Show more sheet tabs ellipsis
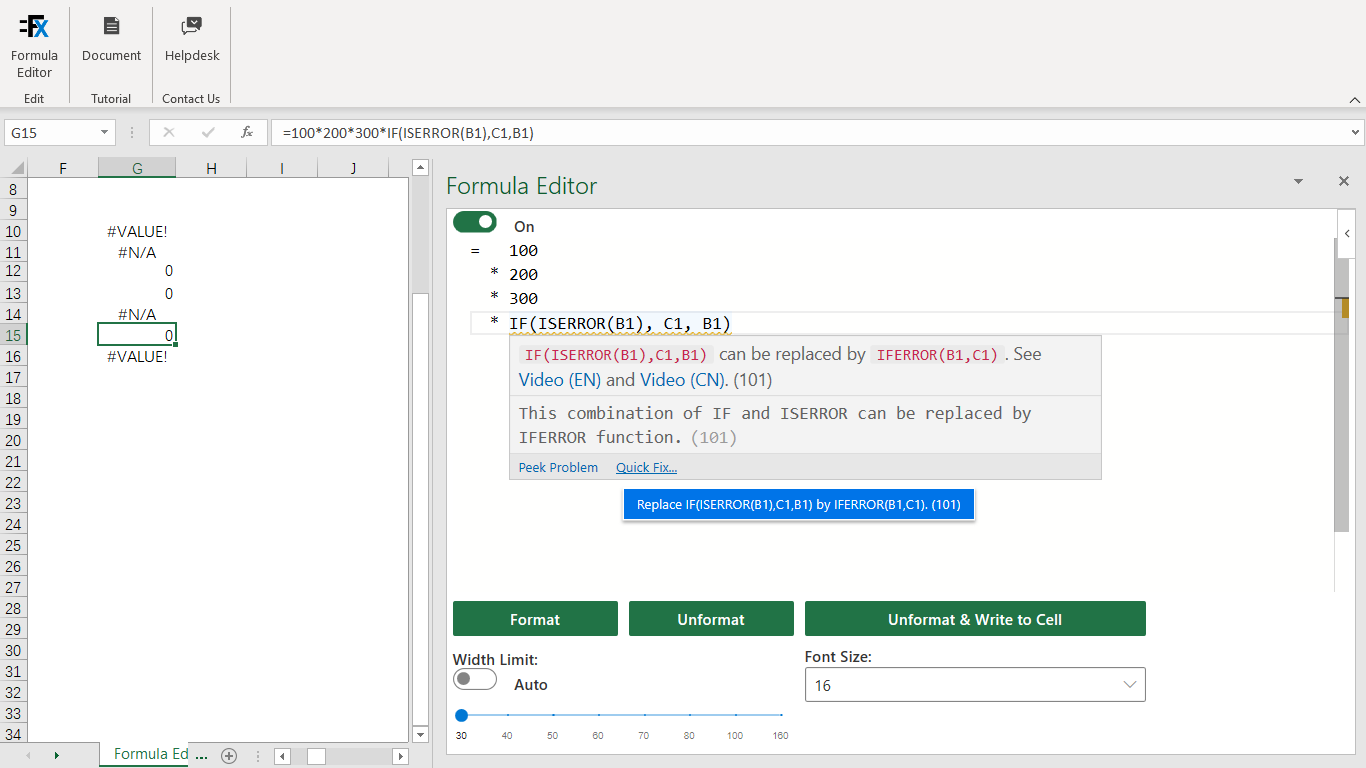Image resolution: width=1366 pixels, height=768 pixels. pyautogui.click(x=201, y=756)
